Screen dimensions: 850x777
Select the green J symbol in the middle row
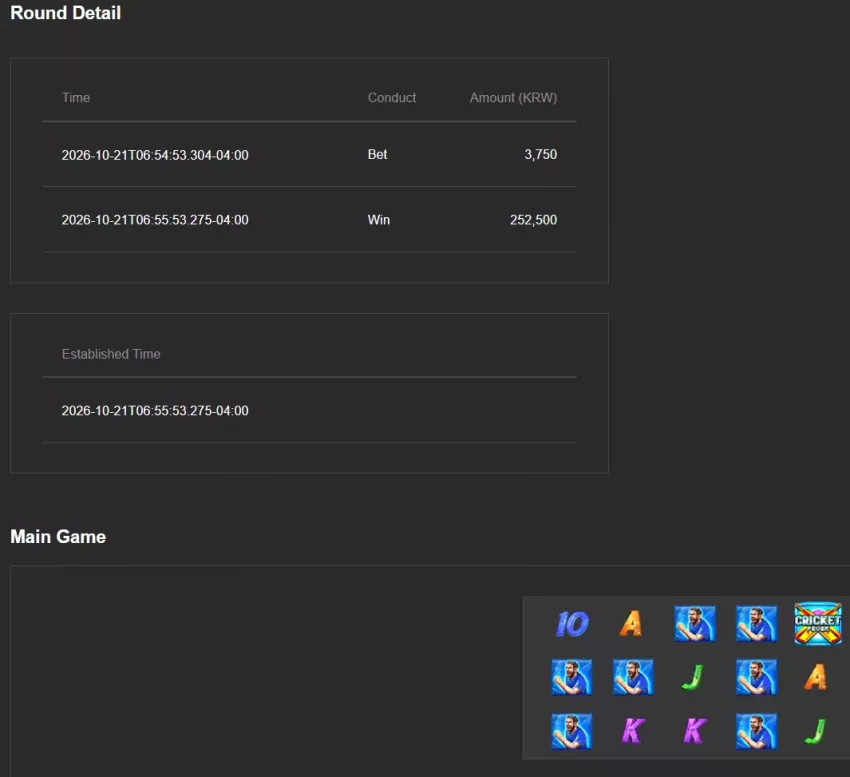pos(692,677)
